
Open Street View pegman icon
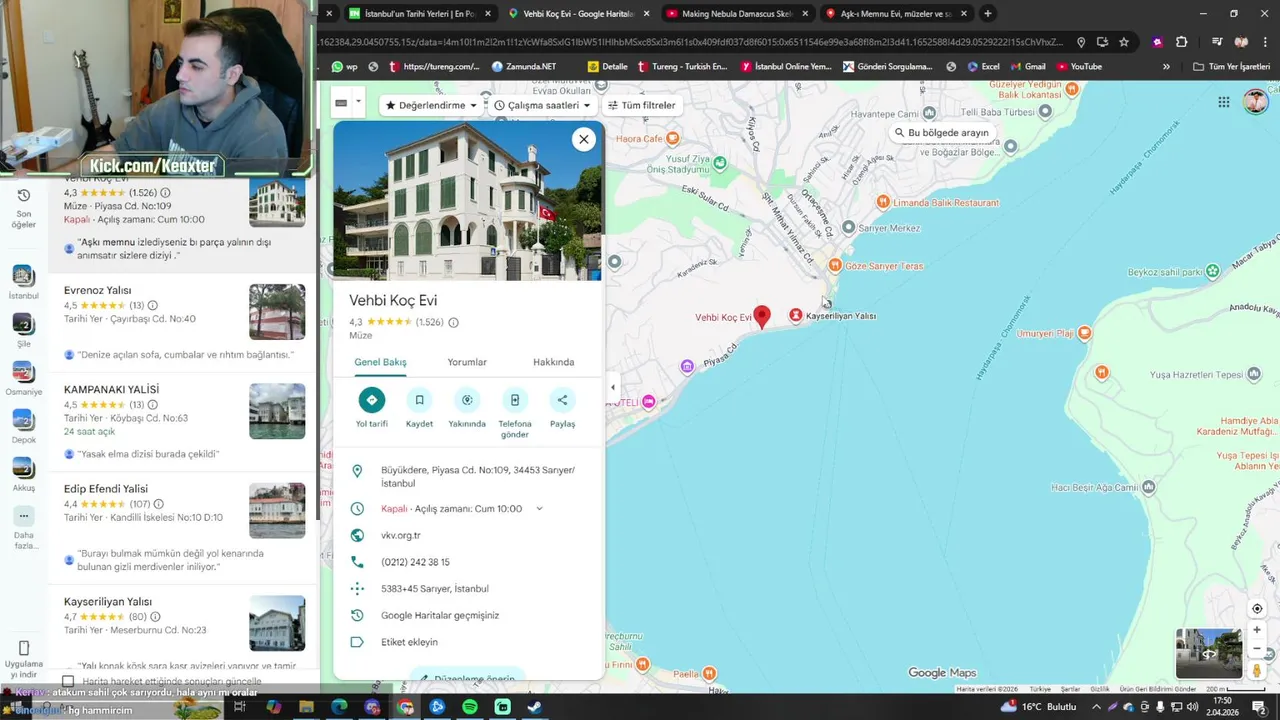(x=1257, y=671)
